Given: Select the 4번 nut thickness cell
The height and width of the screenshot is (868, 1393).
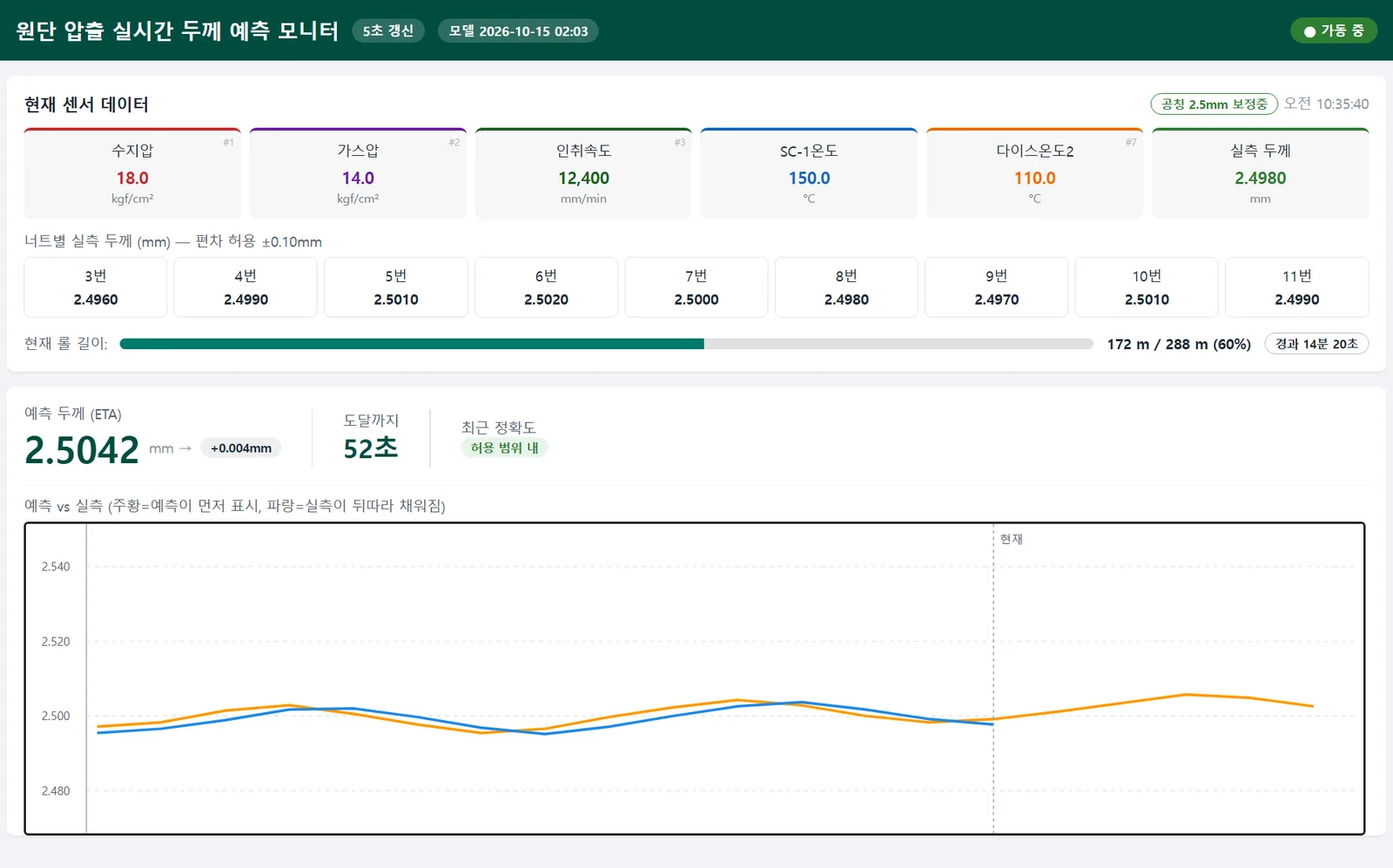Looking at the screenshot, I should click(x=246, y=287).
